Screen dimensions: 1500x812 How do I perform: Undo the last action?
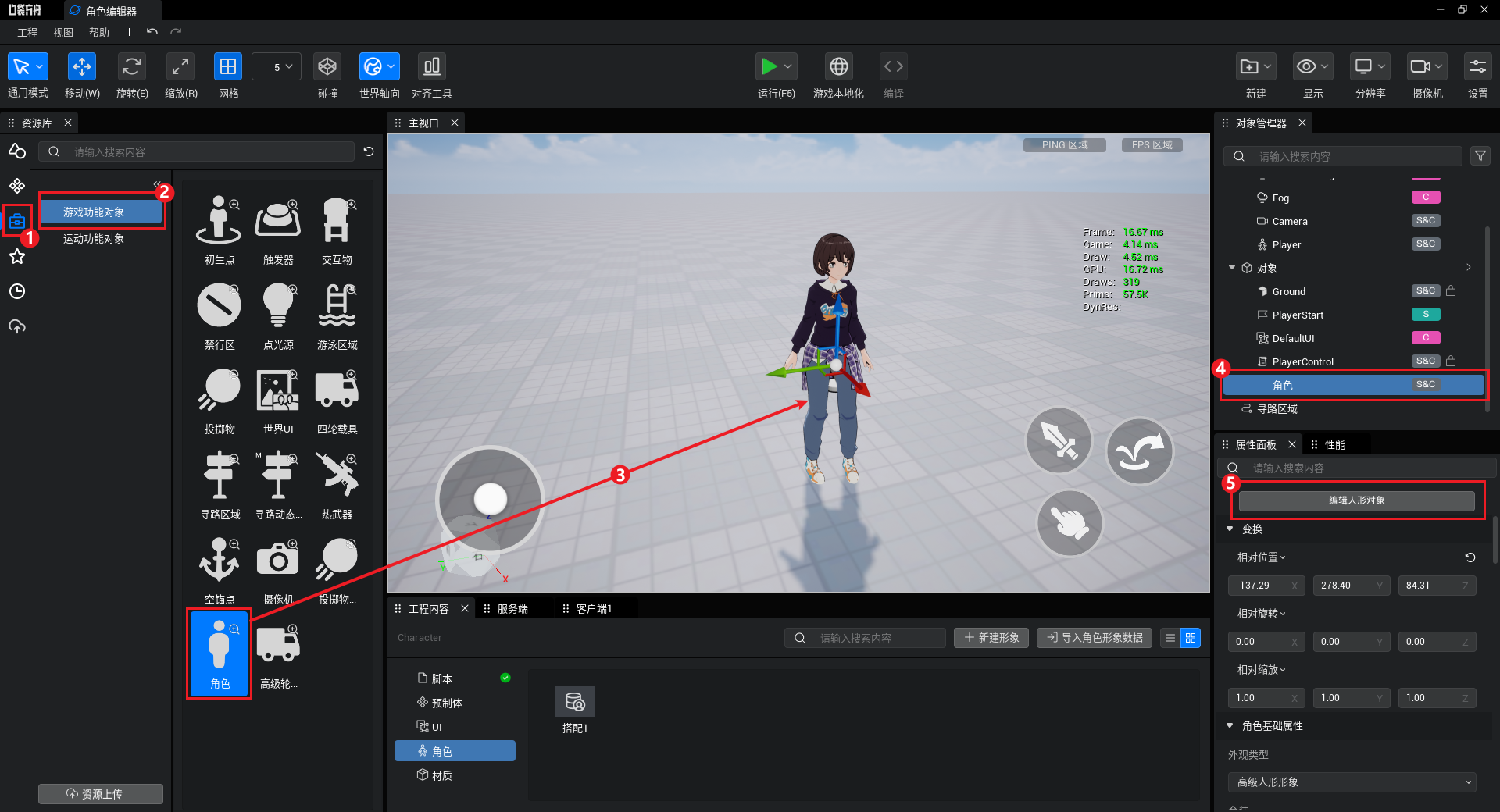click(152, 32)
